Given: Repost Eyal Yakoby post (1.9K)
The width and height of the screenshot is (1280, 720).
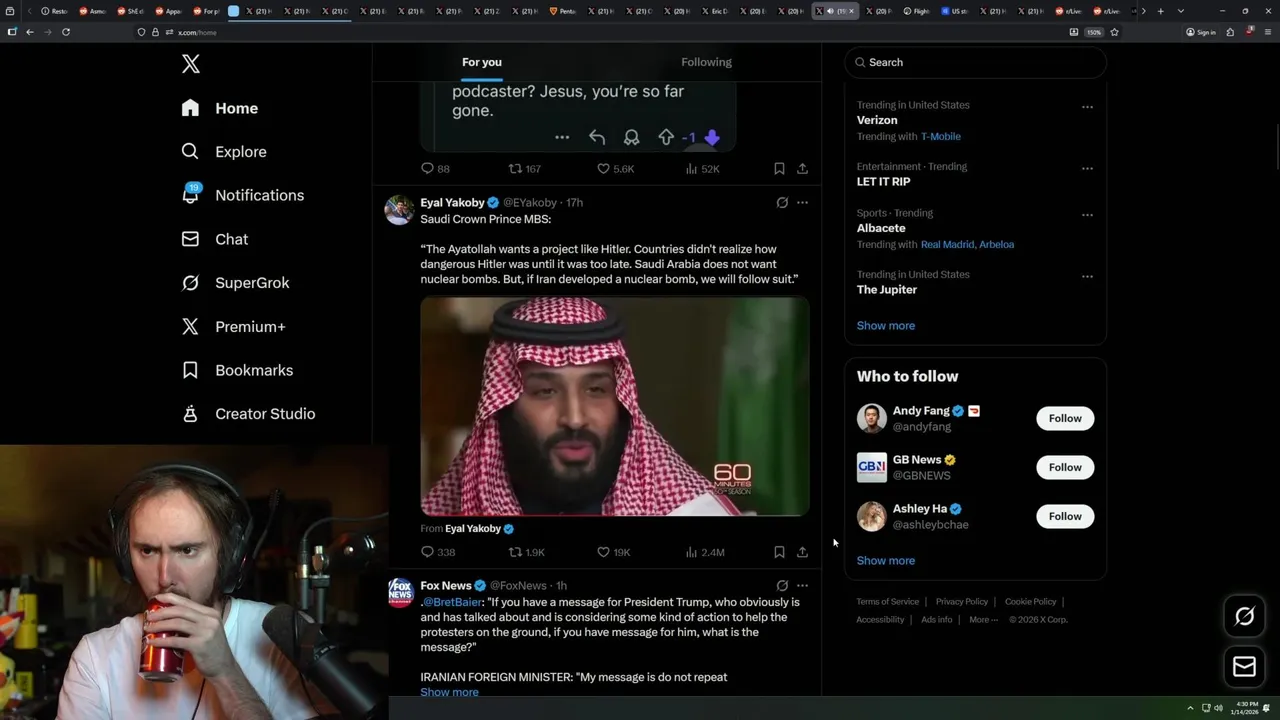Looking at the screenshot, I should (x=526, y=552).
